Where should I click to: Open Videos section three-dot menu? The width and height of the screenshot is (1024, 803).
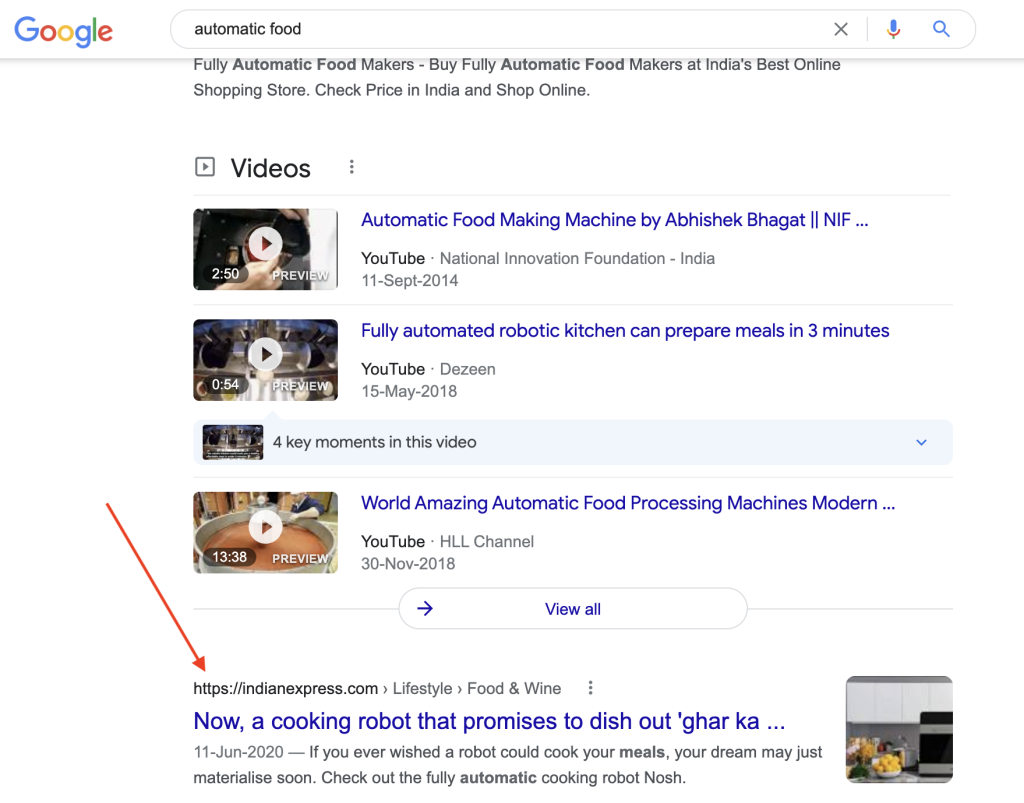[351, 167]
